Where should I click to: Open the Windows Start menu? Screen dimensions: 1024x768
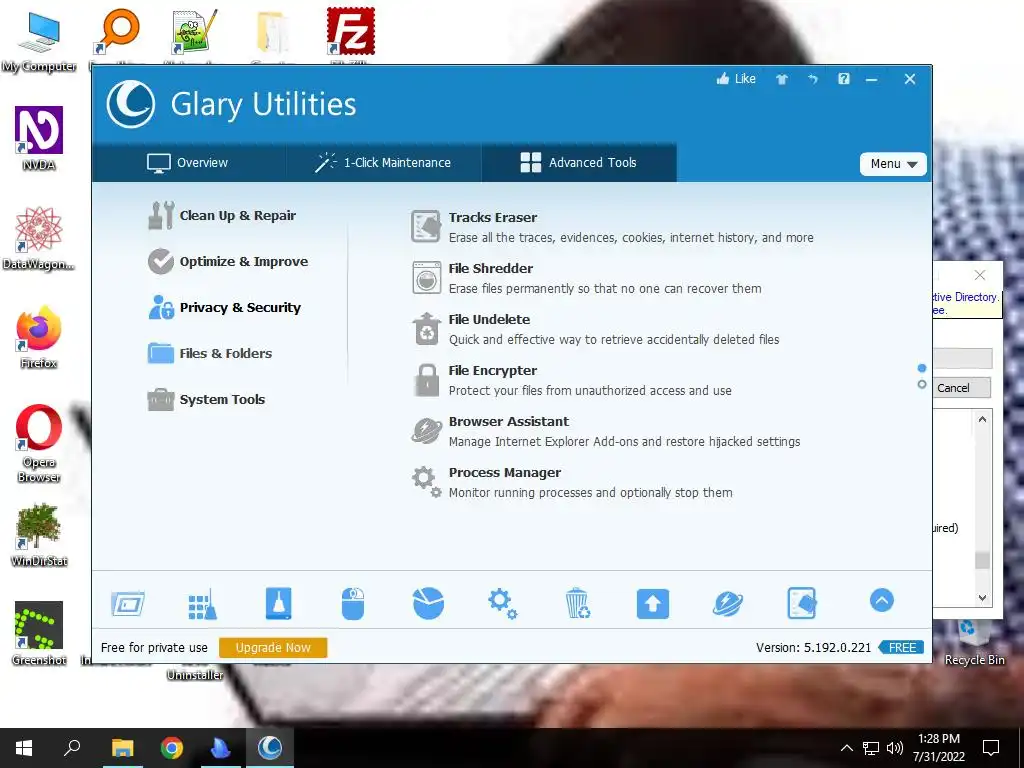pos(24,748)
